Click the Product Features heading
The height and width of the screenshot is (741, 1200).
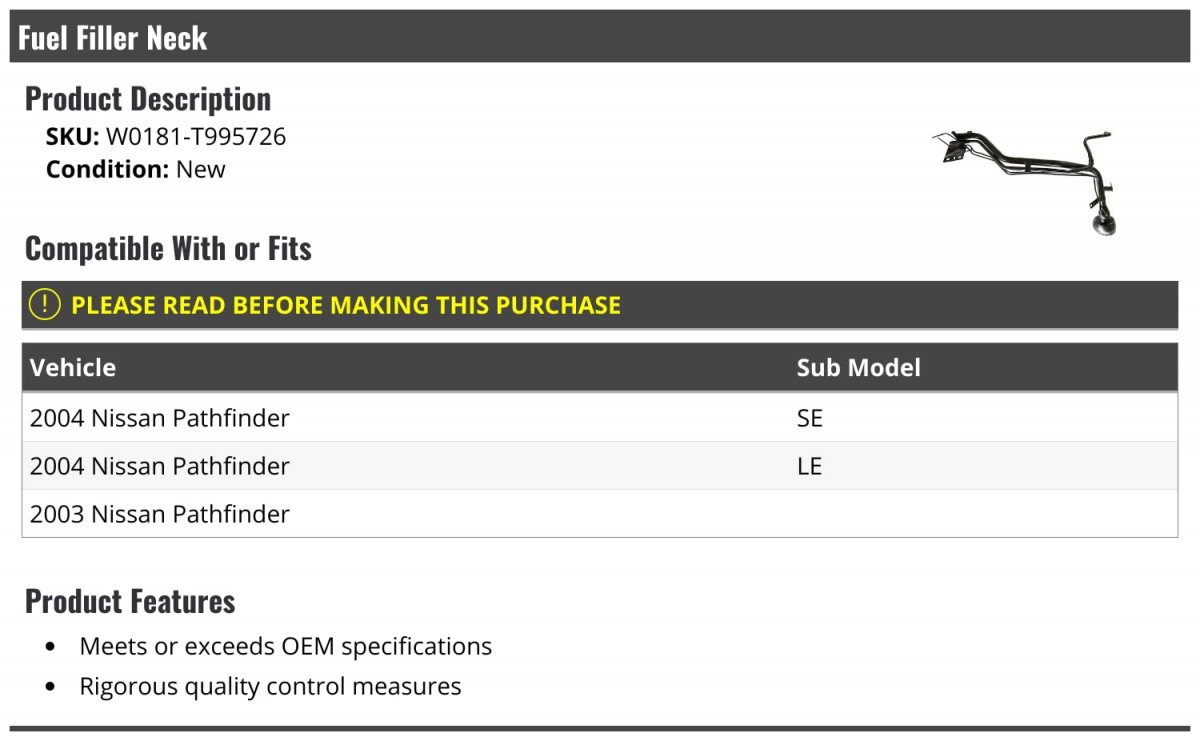[x=130, y=601]
